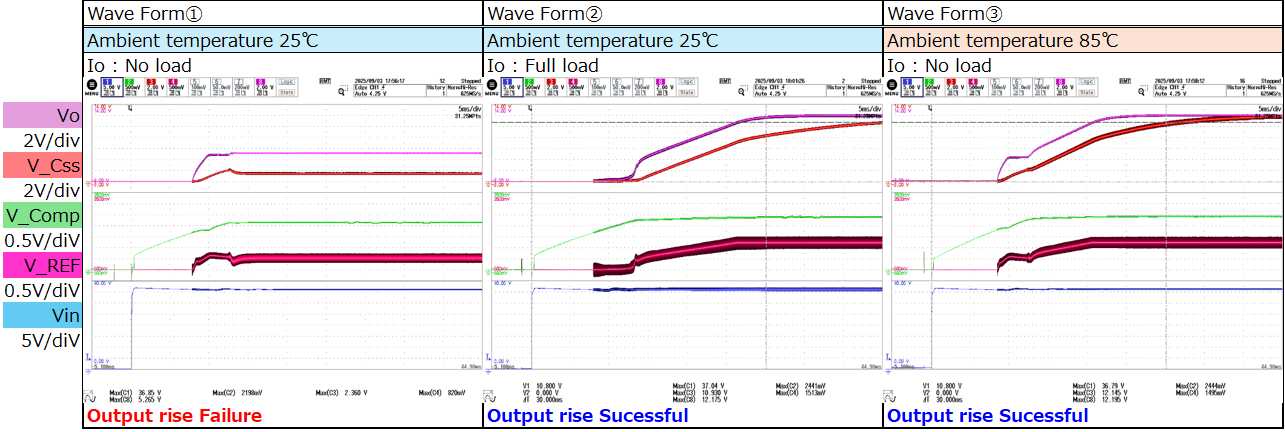Toggle channel 3 (2.00 V) in Wave Form① scope
Screen dimensions: 1285x432
point(155,87)
